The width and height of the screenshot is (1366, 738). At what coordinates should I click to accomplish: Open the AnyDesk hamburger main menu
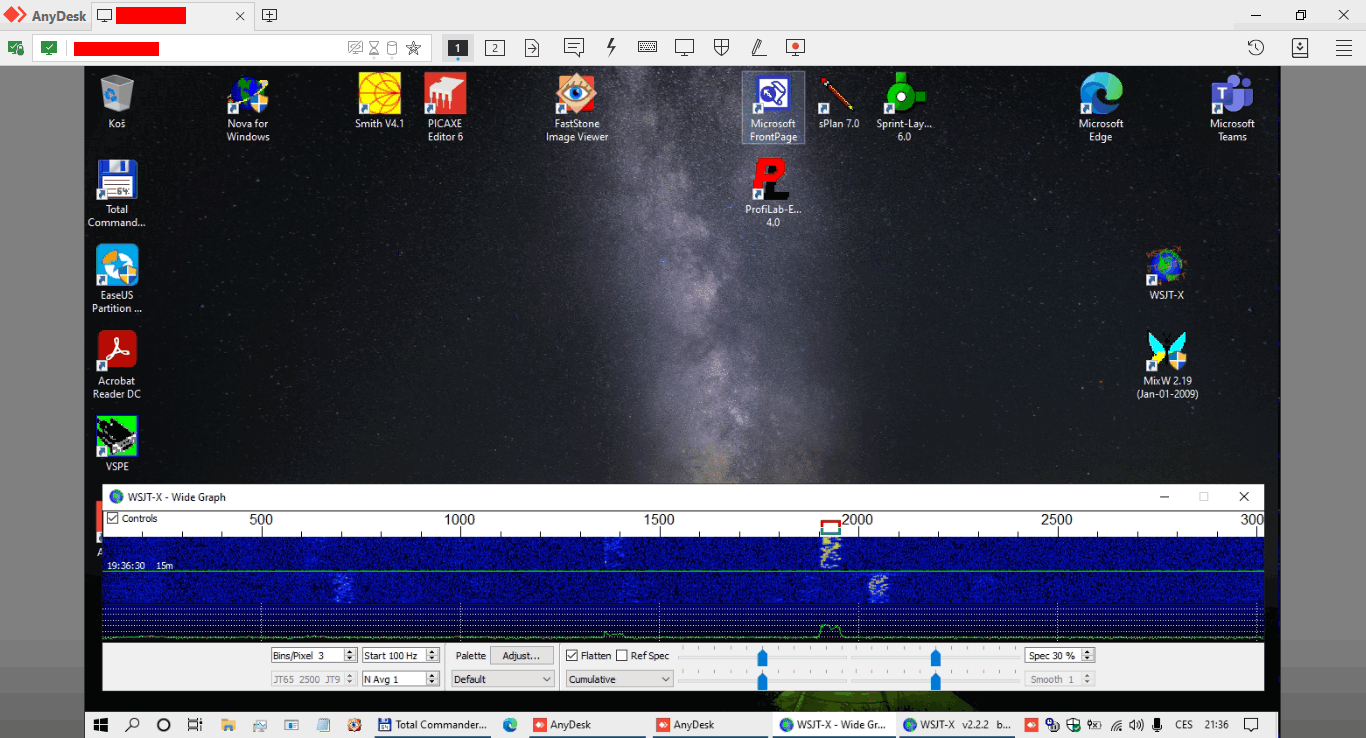tap(1344, 47)
